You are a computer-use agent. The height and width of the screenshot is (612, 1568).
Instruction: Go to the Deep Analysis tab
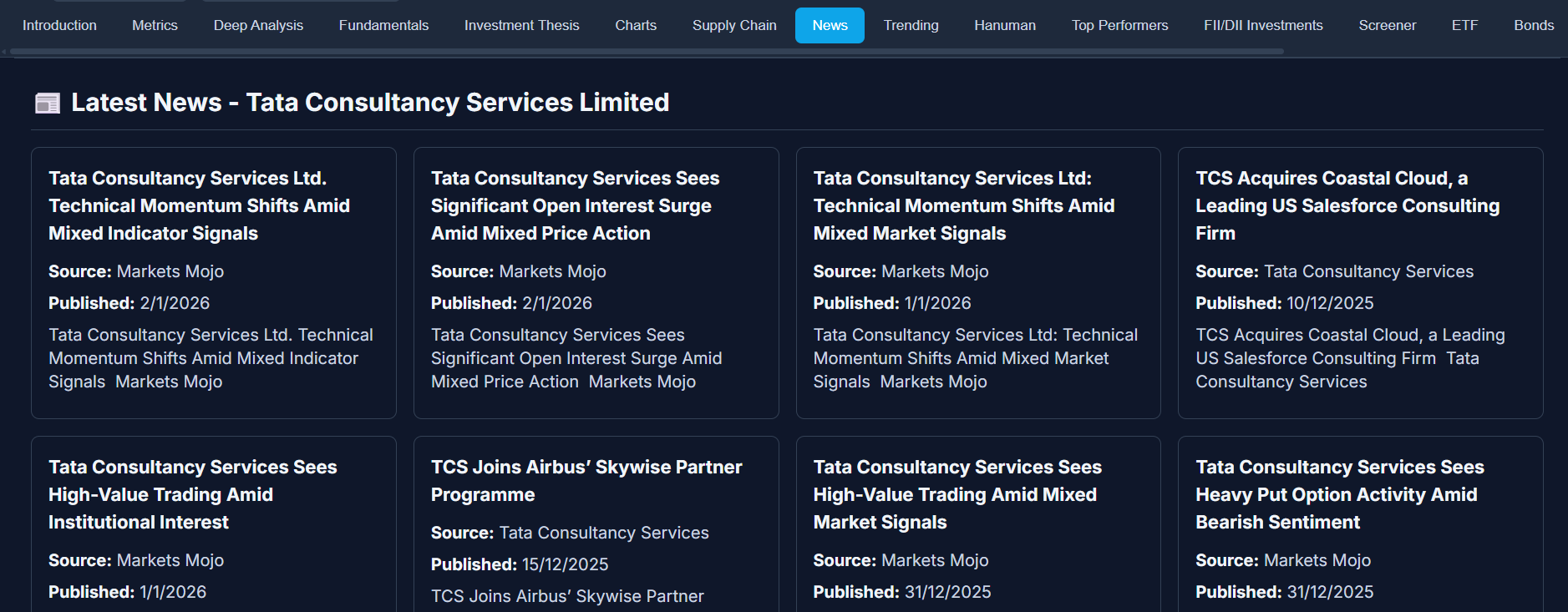tap(258, 25)
